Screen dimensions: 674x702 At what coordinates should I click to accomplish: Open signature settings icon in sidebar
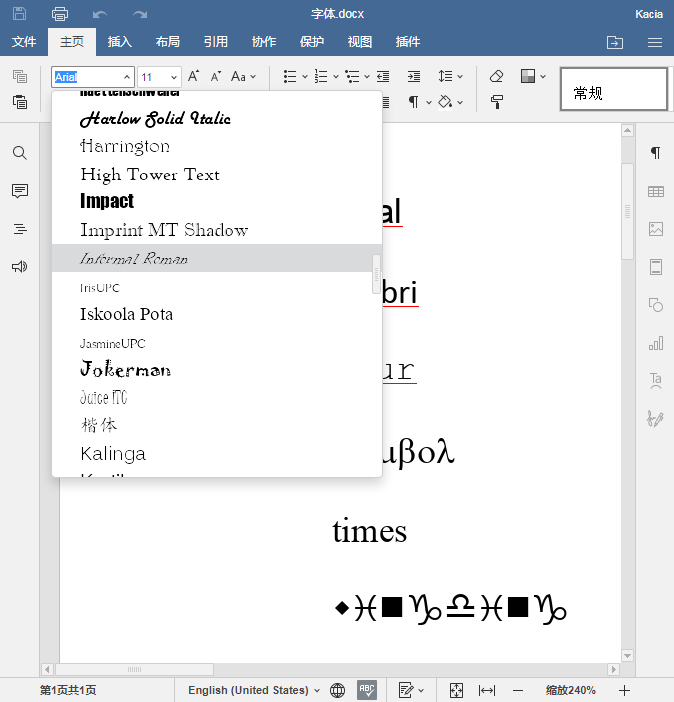[x=655, y=419]
